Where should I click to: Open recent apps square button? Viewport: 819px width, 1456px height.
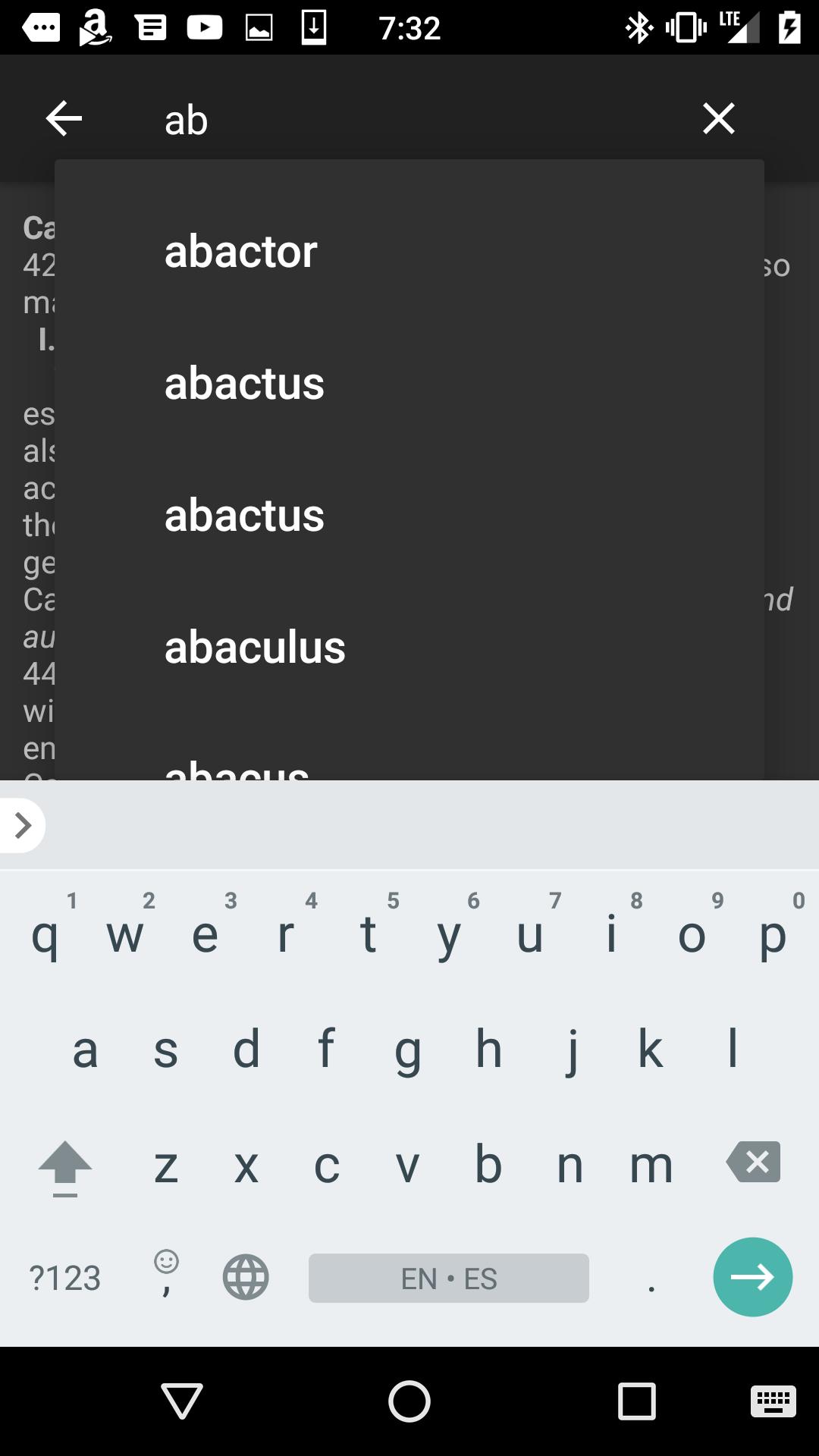[x=637, y=1401]
